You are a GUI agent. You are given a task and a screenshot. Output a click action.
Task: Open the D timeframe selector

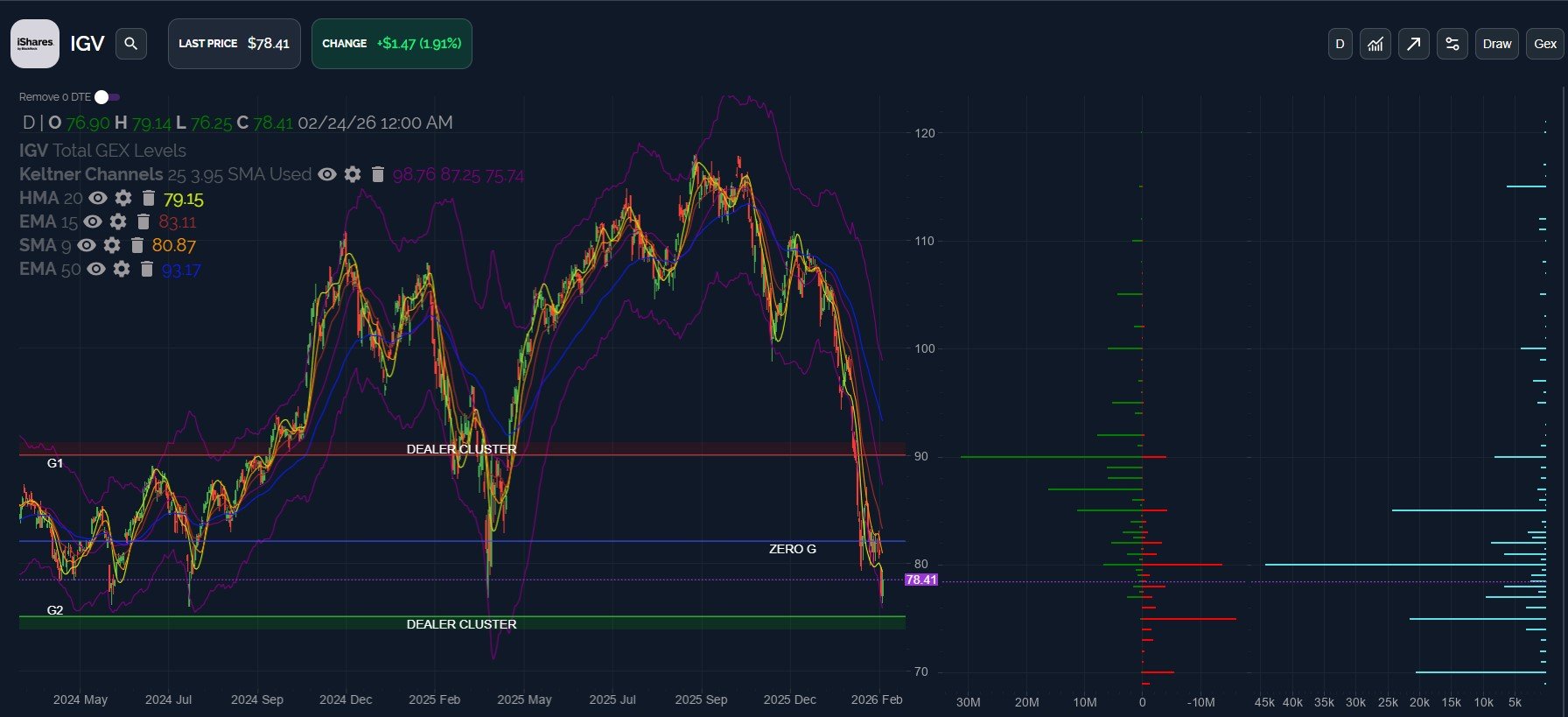[1340, 44]
